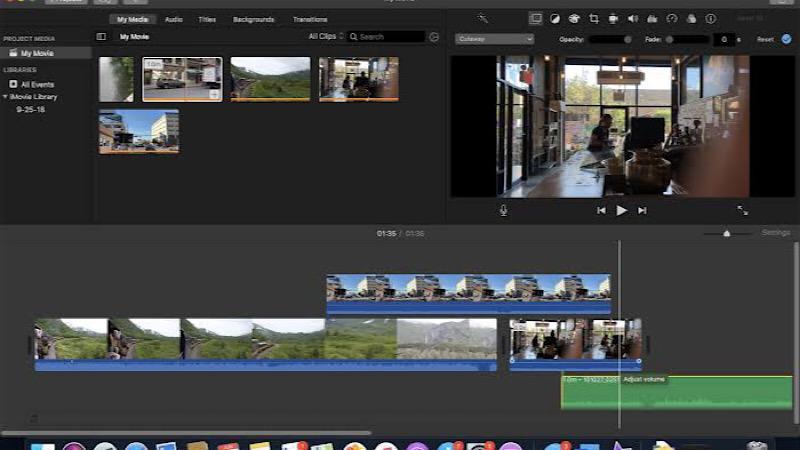Click the All Events star icon

(13, 84)
